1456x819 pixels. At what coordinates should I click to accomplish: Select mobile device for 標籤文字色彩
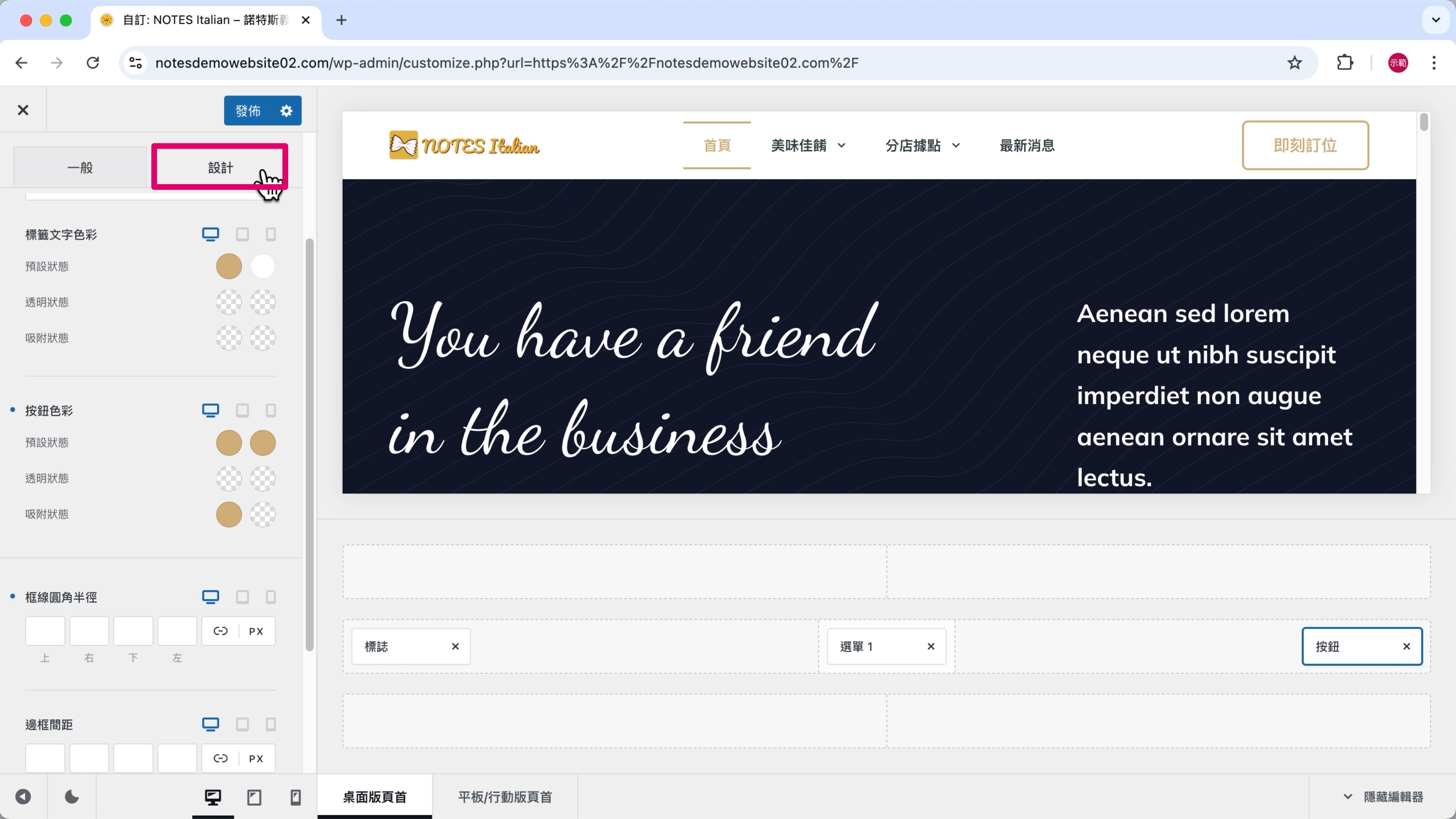271,235
